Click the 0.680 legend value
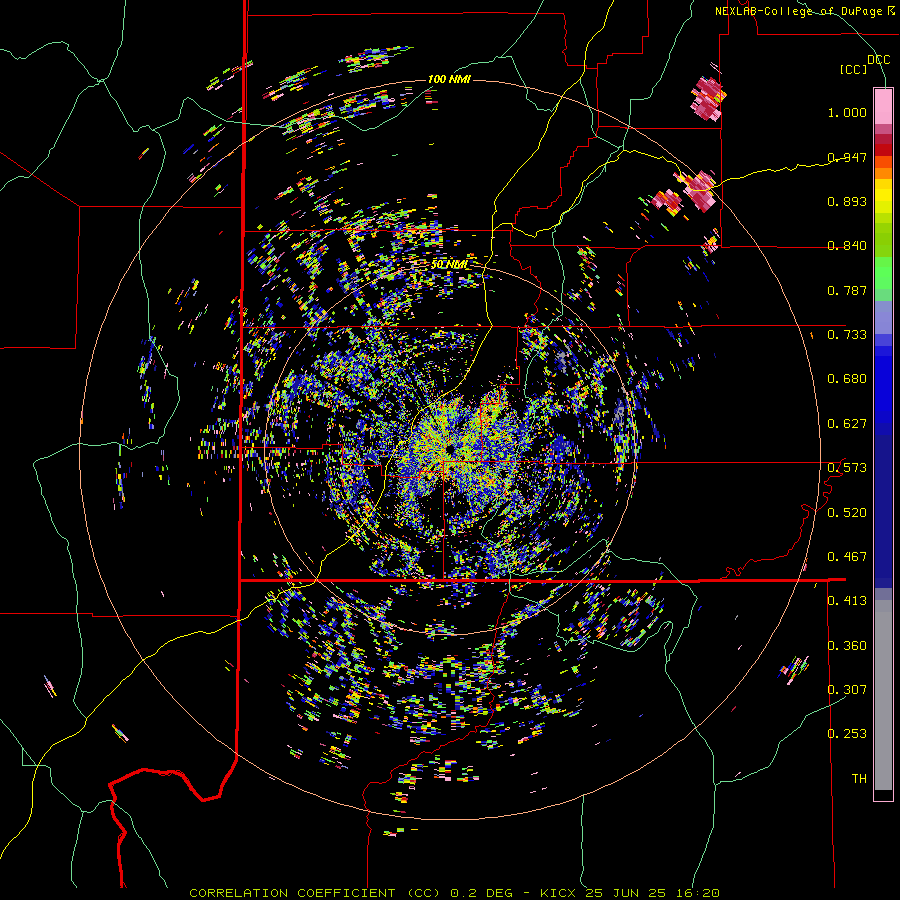 [x=847, y=379]
